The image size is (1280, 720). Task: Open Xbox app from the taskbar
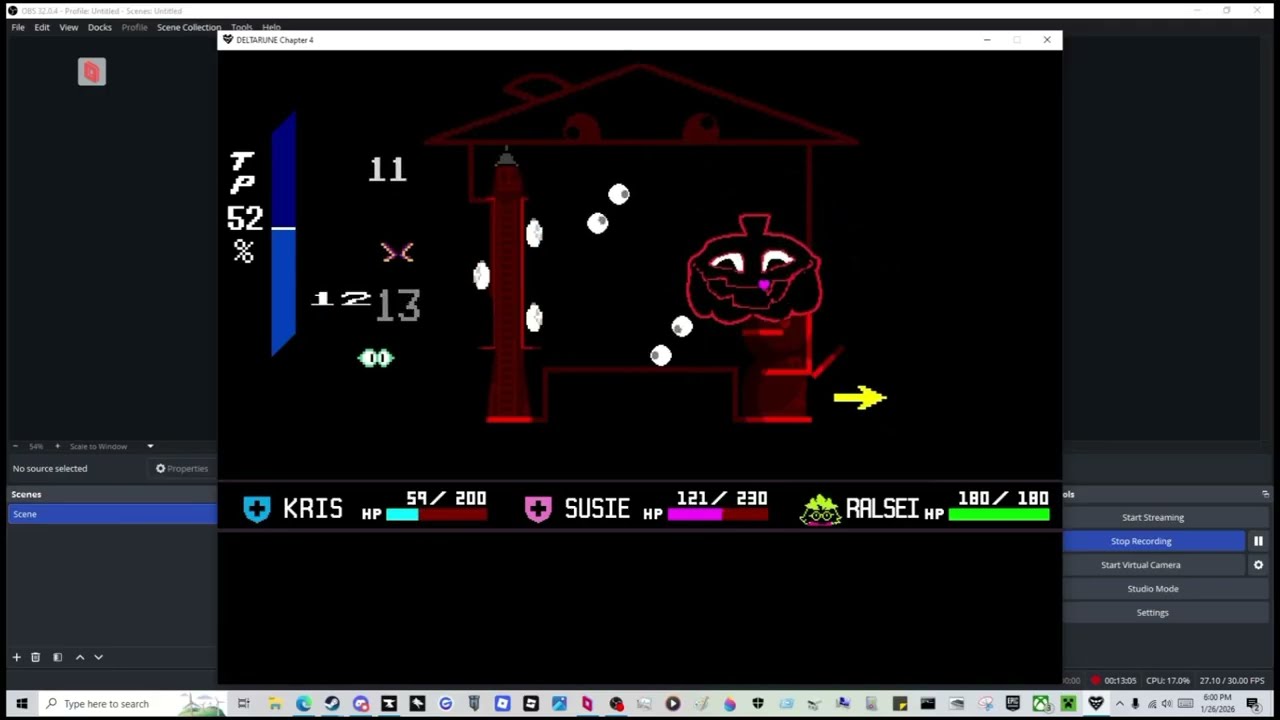[1040, 704]
